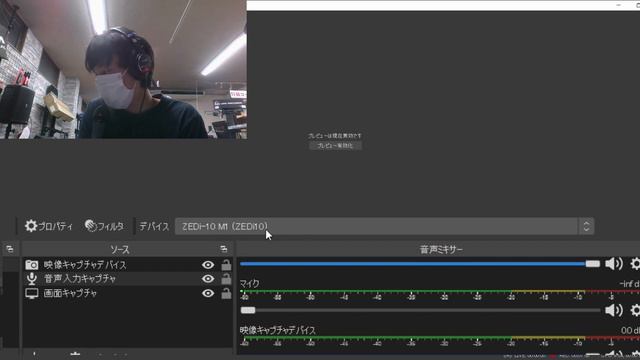Image resolution: width=640 pixels, height=360 pixels.
Task: Click the 映像キャプチャデバイス level meter in the mixer
Action: pyautogui.click(x=440, y=341)
